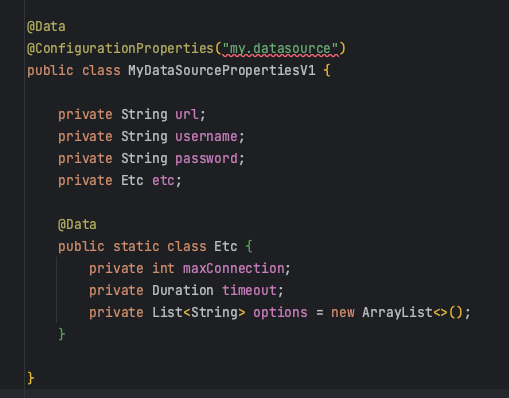Click the password field name
Viewport: 509px width, 398px height.
(x=206, y=159)
